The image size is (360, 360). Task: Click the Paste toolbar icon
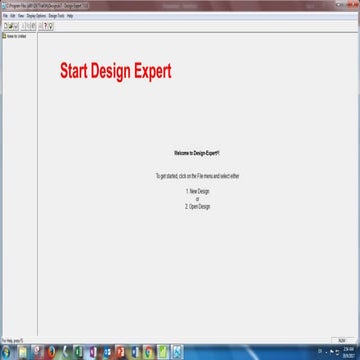33,26
